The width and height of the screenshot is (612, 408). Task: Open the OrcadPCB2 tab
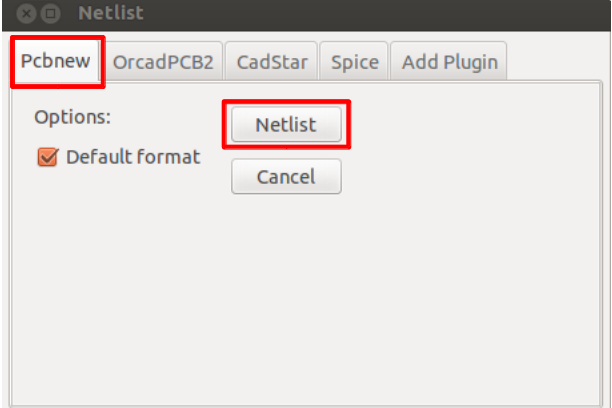pos(164,62)
